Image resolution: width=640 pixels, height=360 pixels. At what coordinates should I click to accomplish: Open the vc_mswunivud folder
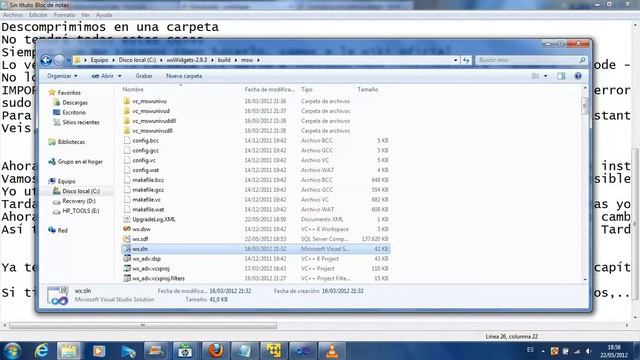(151, 111)
